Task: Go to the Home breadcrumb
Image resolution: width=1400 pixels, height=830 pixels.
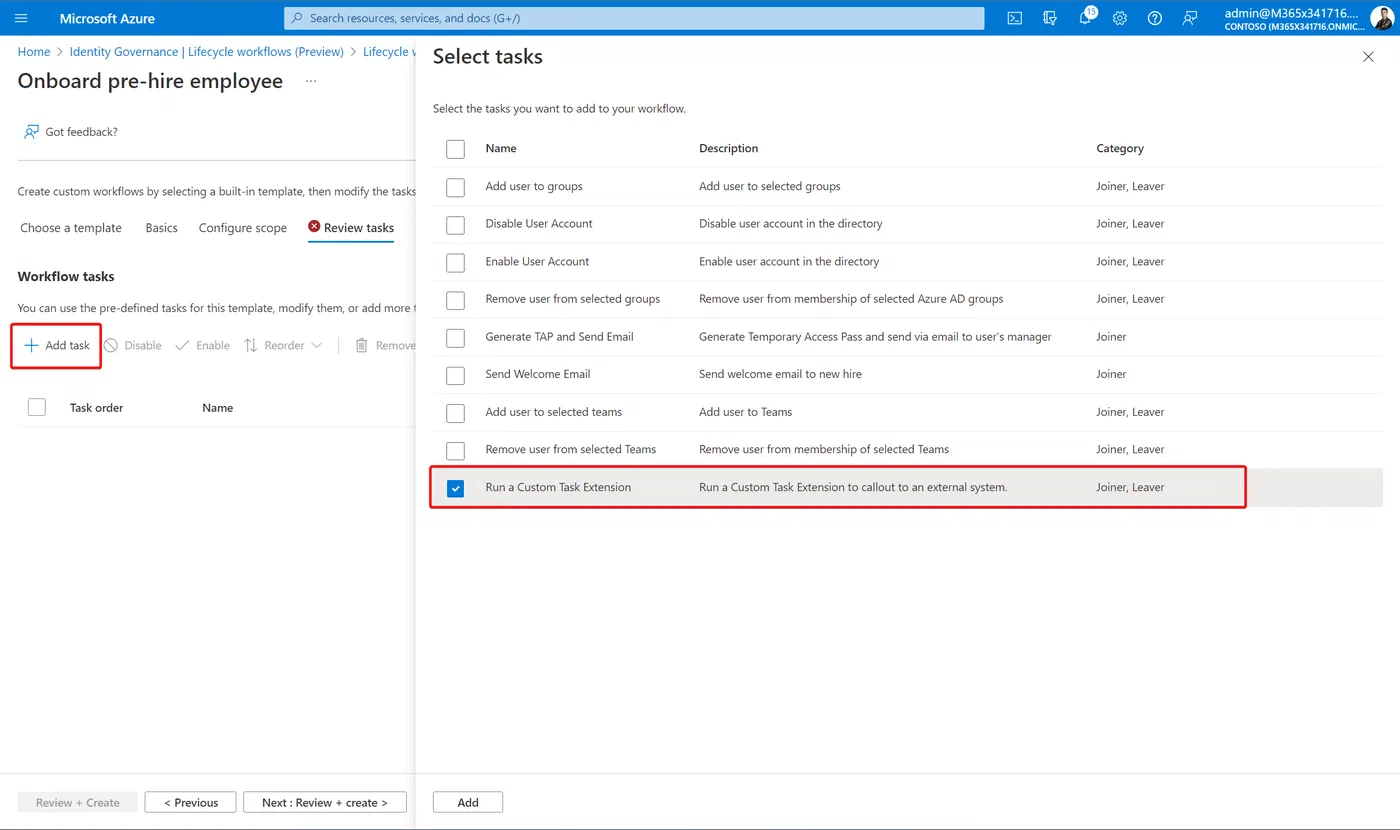Action: pyautogui.click(x=34, y=52)
